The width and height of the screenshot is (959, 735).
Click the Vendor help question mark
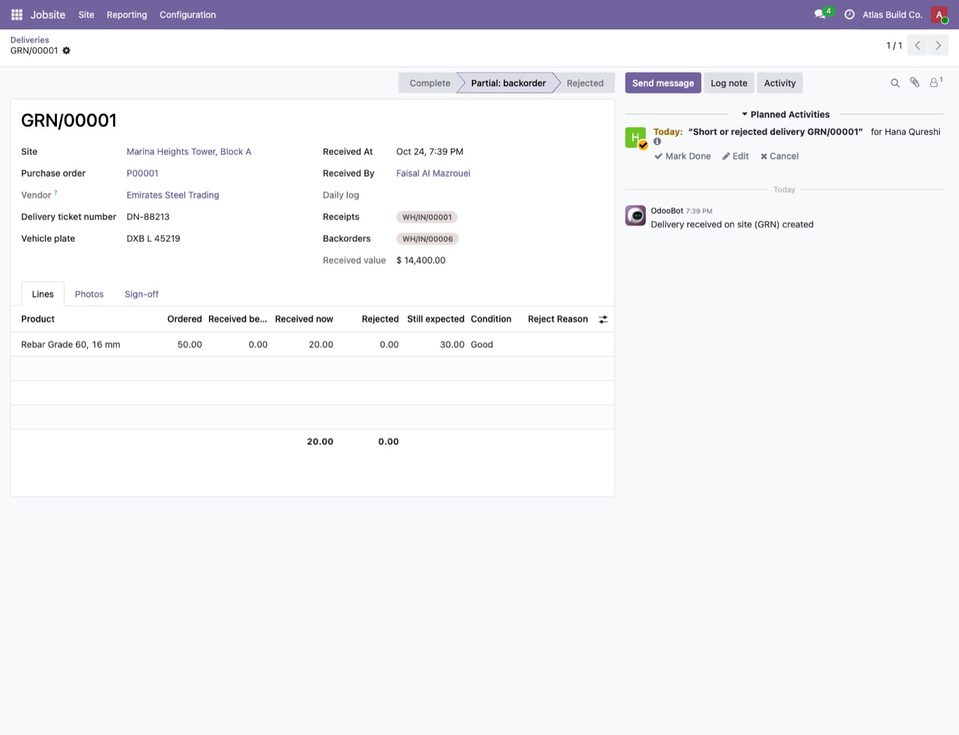(56, 193)
